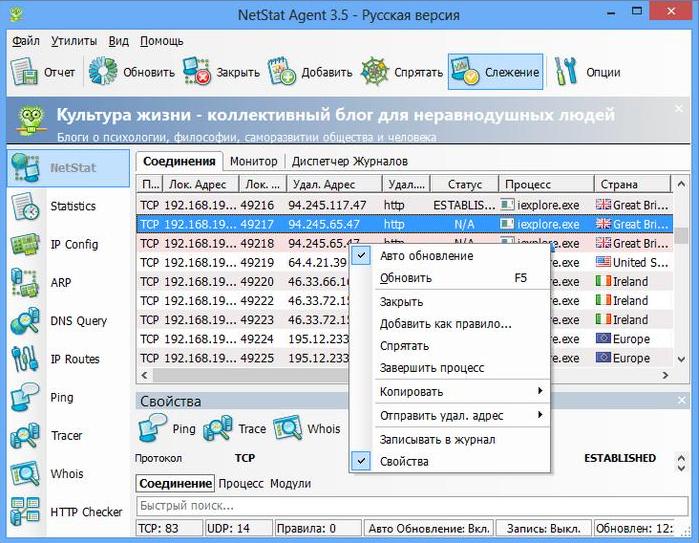Toggle Авто обновление in context menu

(x=449, y=256)
